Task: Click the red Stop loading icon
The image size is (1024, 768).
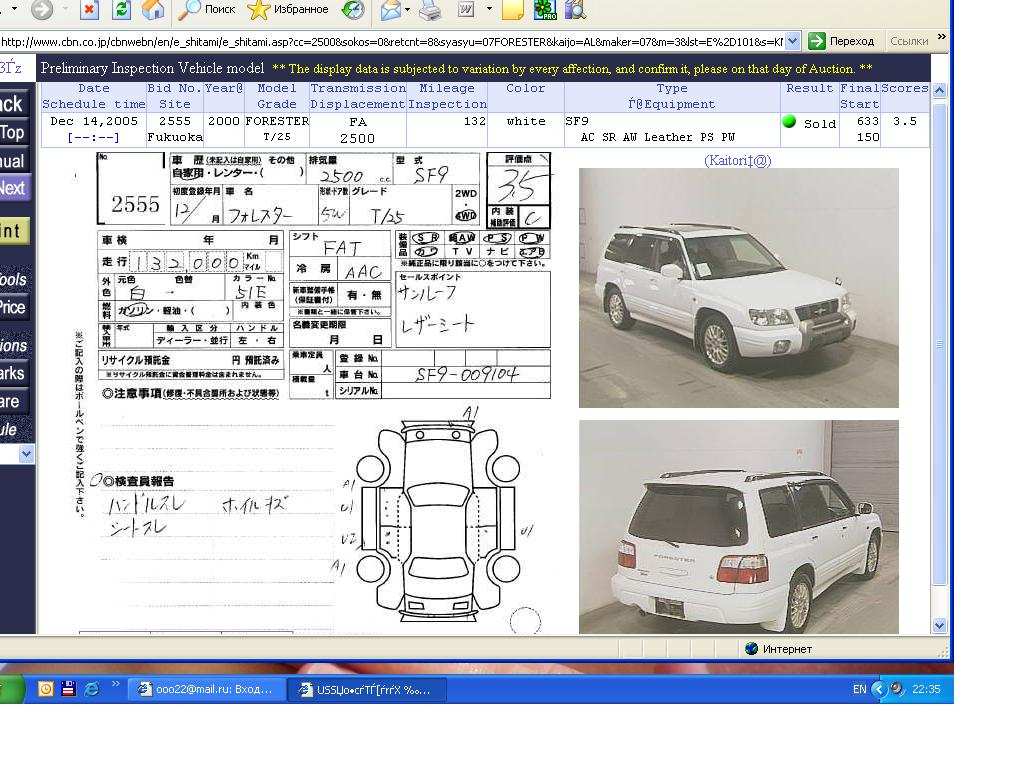Action: click(89, 9)
